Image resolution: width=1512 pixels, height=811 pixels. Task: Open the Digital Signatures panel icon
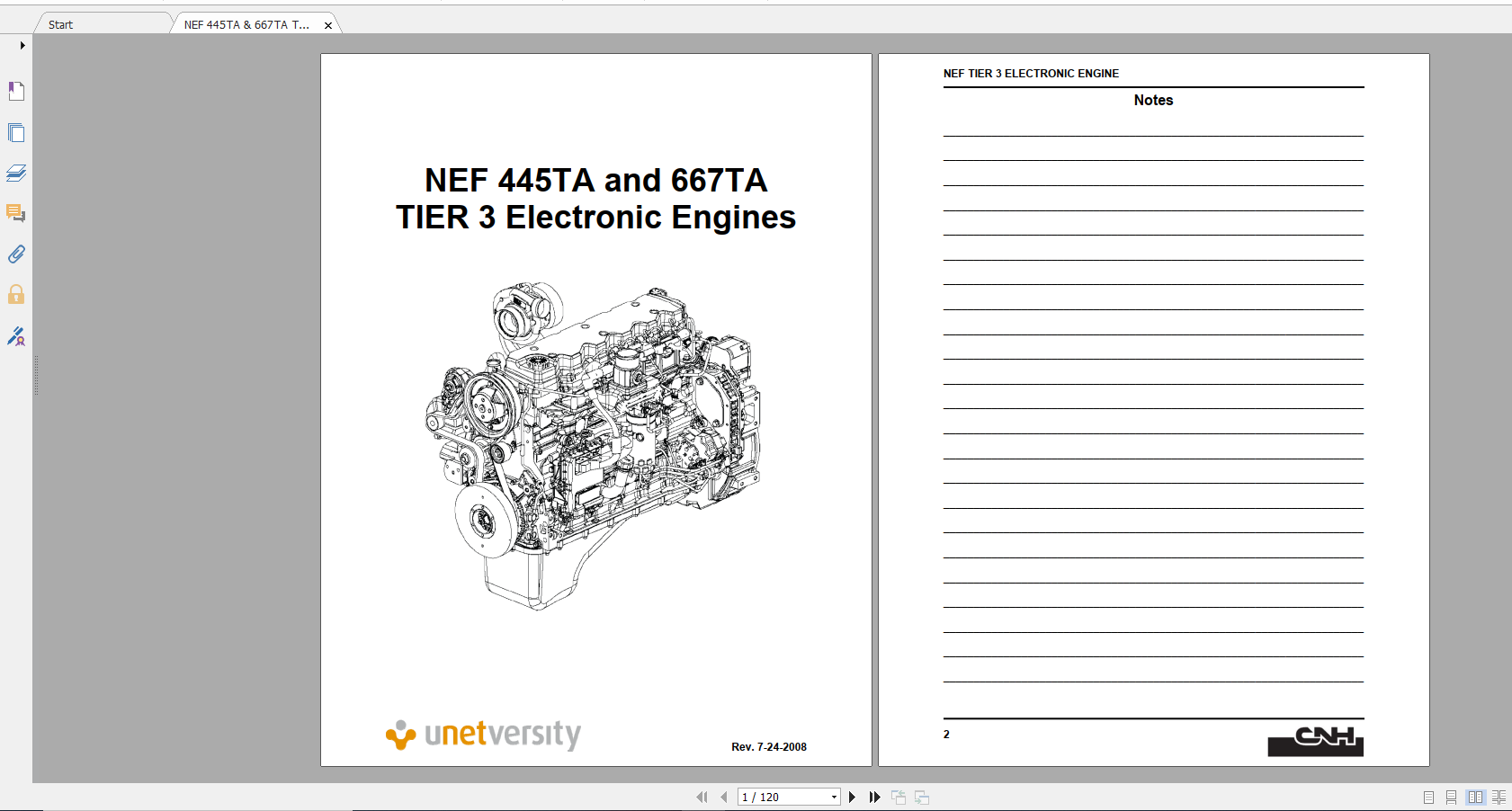(x=16, y=336)
